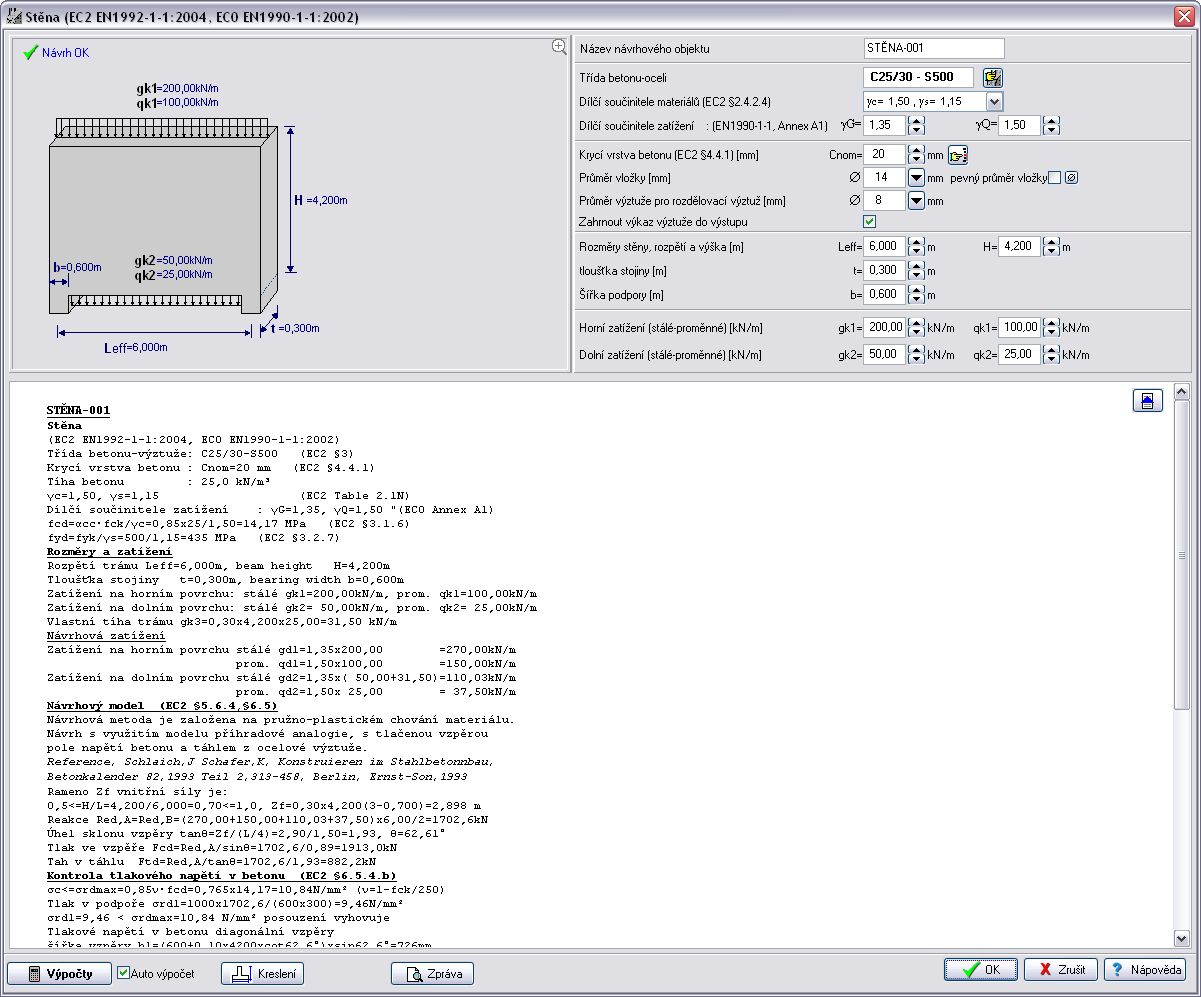1201x997 pixels.
Task: Click the Cnom cover stepper
Action: tap(916, 154)
